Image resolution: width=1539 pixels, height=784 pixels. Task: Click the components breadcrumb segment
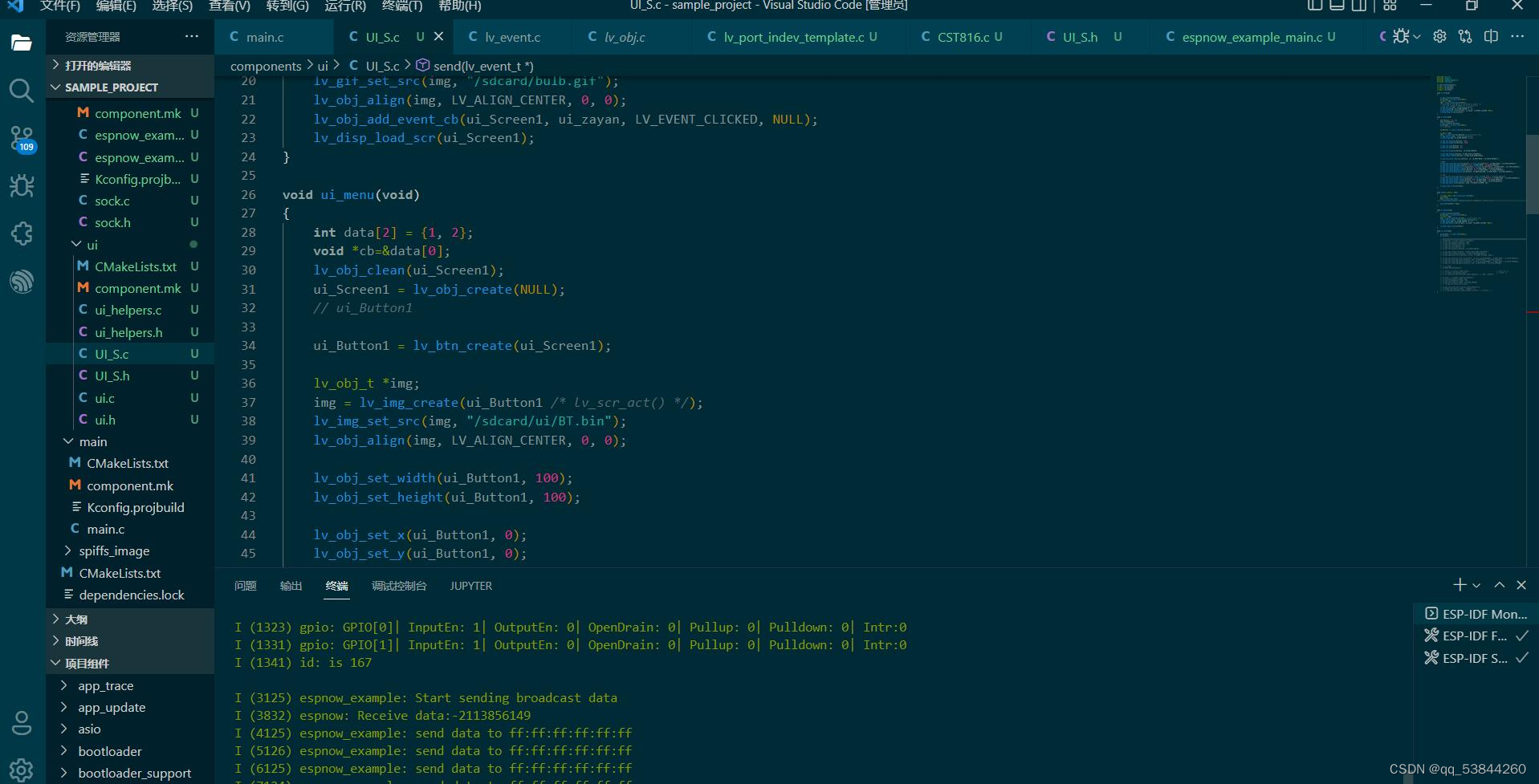[x=266, y=66]
